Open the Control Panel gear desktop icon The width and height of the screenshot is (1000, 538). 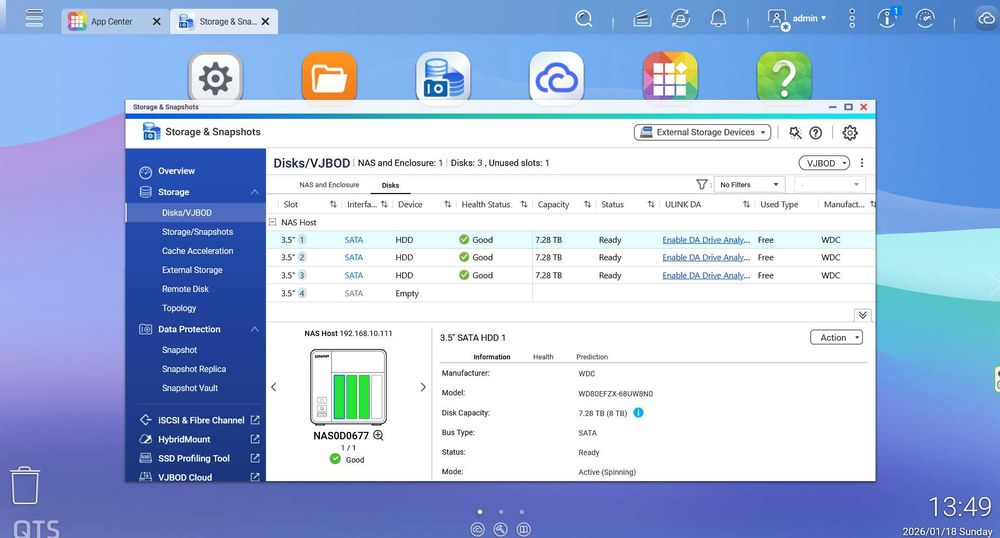point(216,78)
